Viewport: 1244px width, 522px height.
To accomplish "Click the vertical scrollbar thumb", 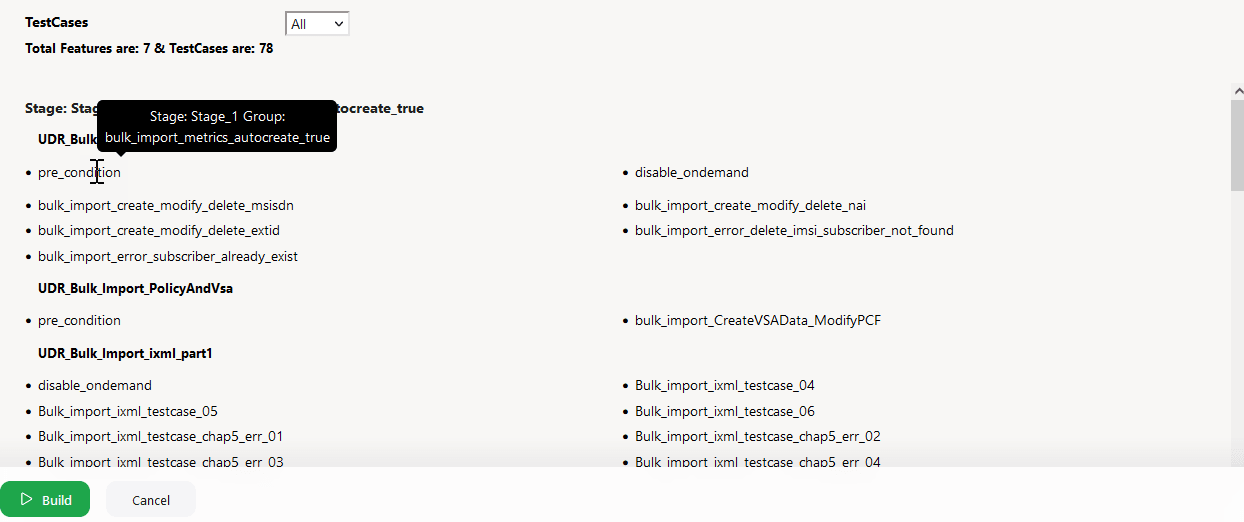I will [1237, 145].
